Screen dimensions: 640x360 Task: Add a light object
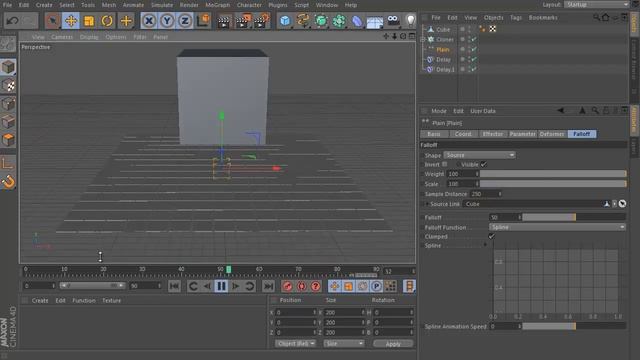point(410,20)
